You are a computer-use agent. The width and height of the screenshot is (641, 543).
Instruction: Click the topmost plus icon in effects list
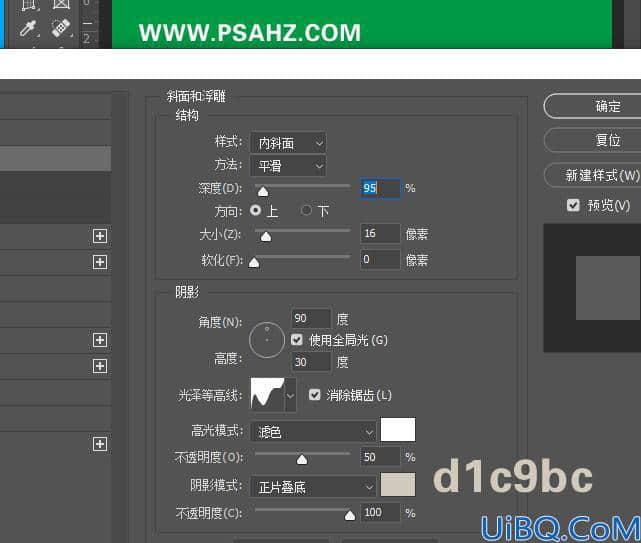click(100, 236)
